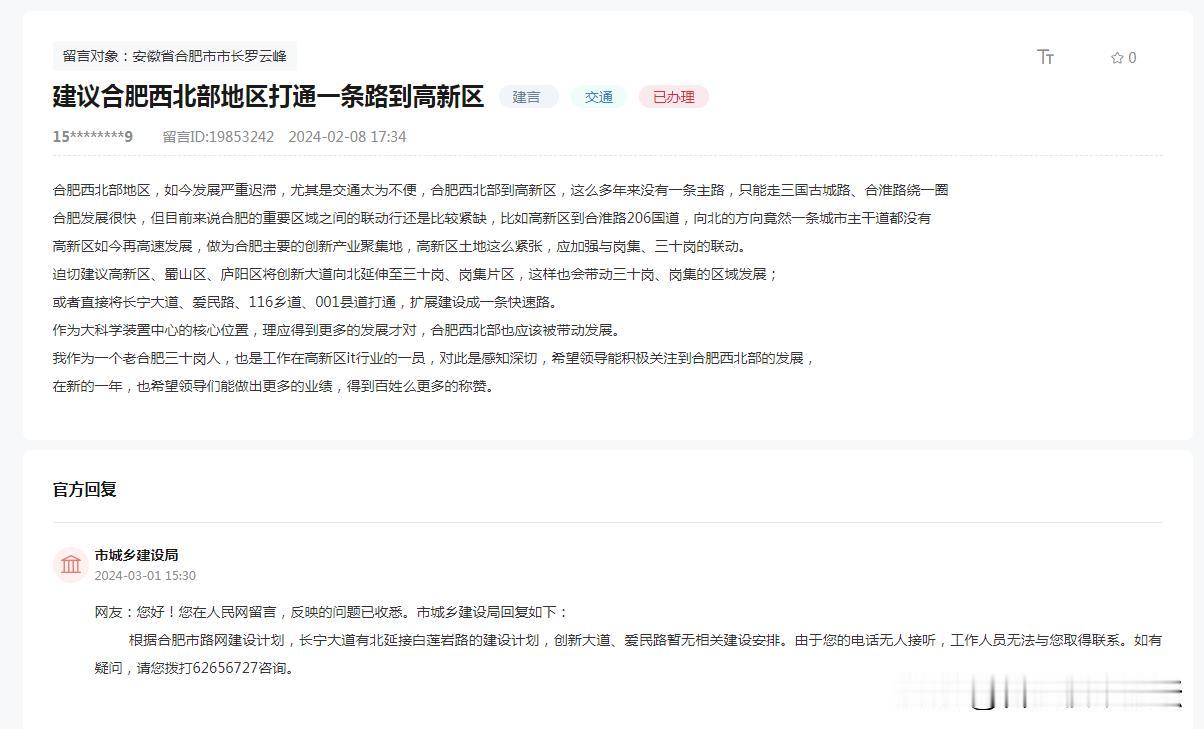Select the 建言 tag

[527, 97]
